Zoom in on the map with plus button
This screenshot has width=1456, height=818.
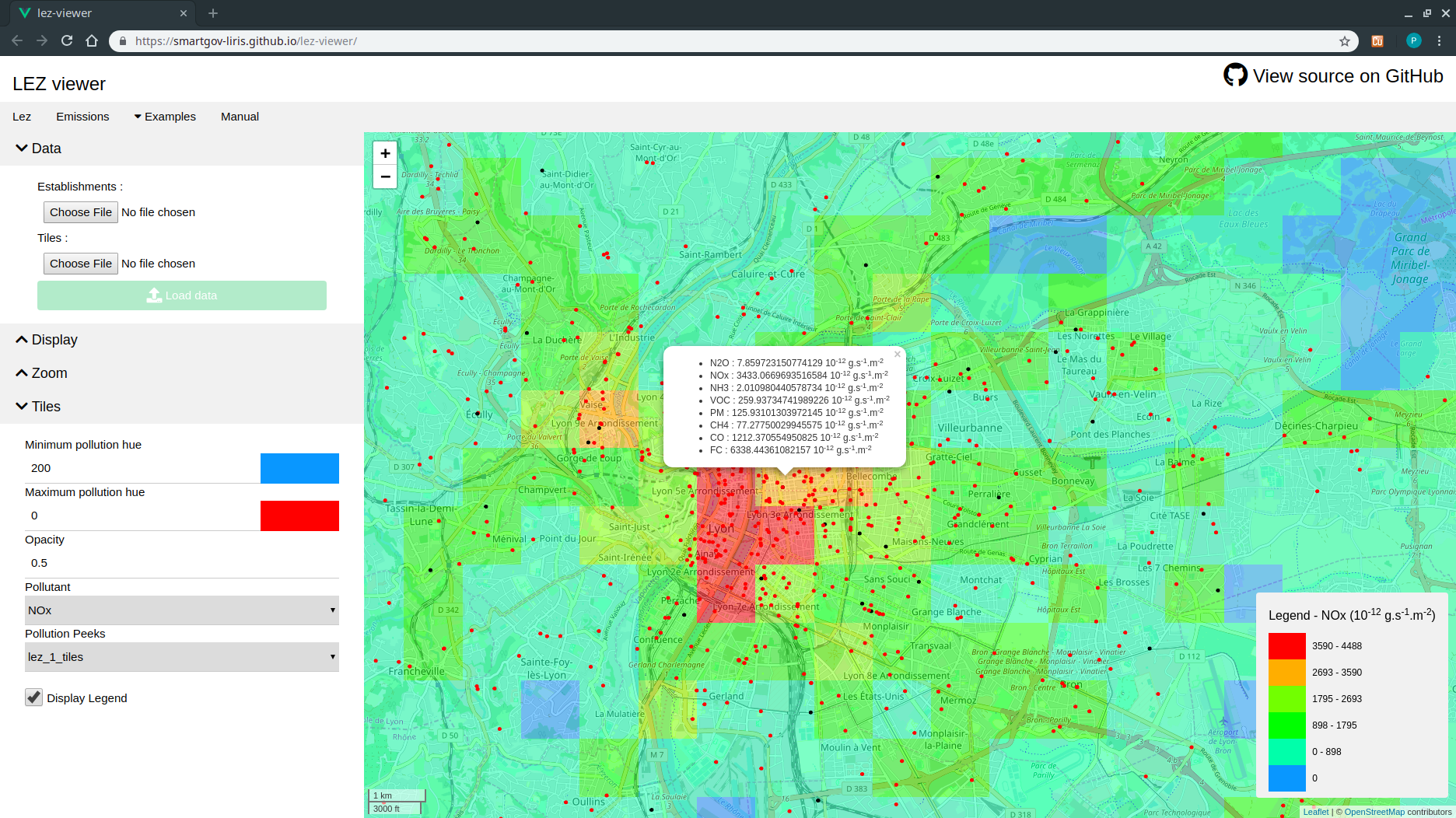[x=385, y=153]
